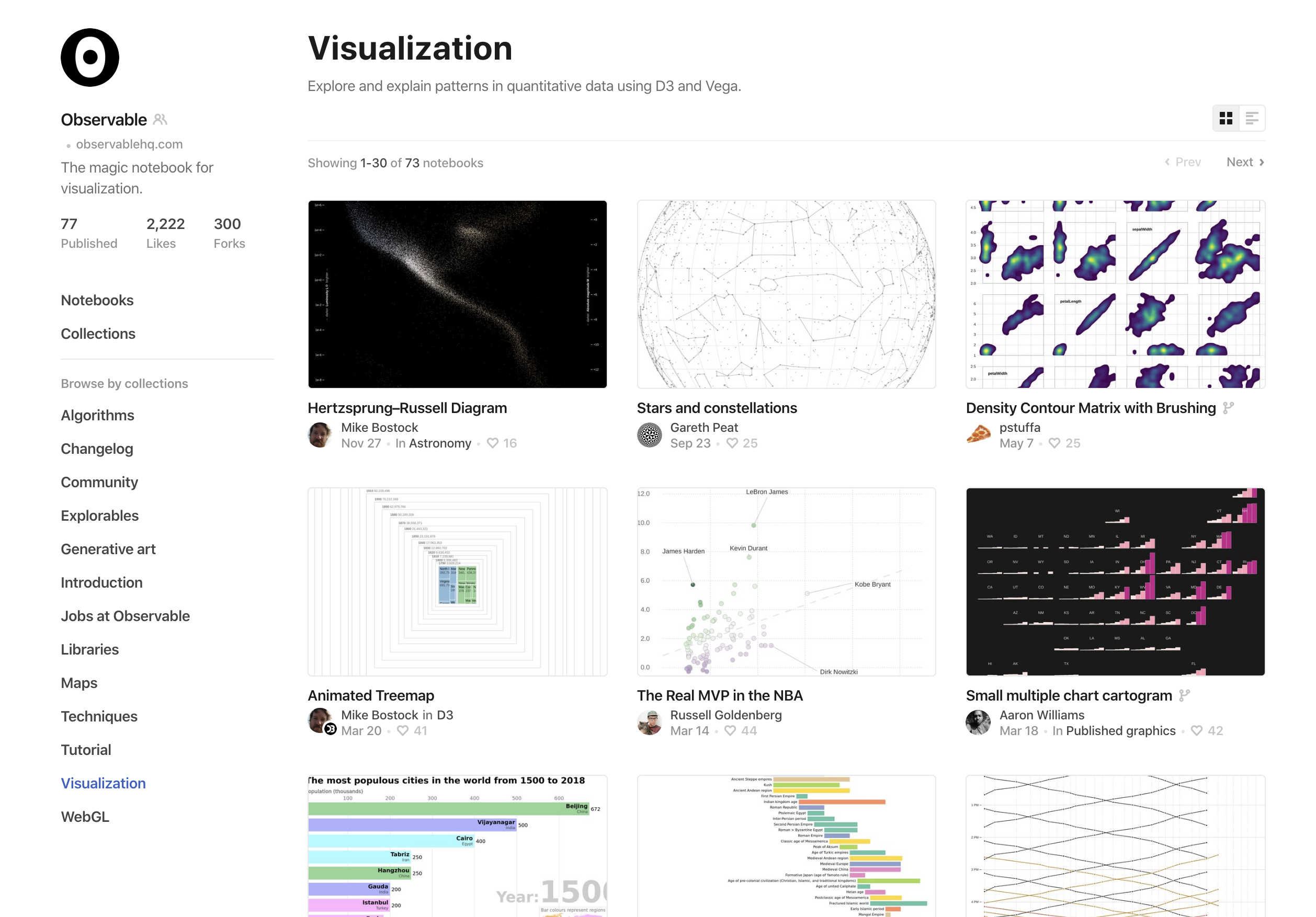Click the heart icon on Hertzsprung–Russell Diagram
Image resolution: width=1316 pixels, height=917 pixels.
492,443
